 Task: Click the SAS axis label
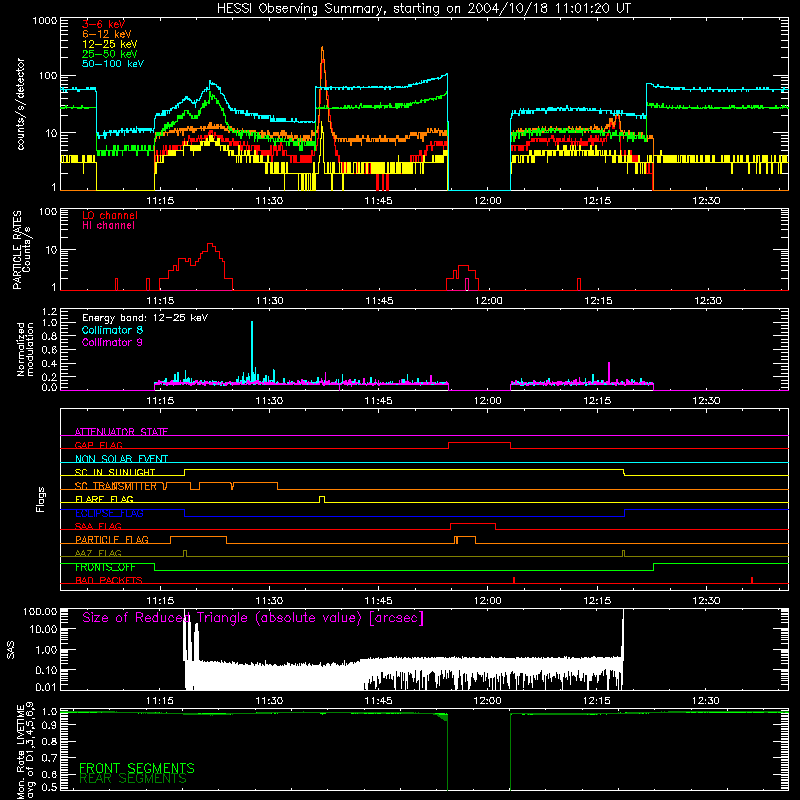click(x=11, y=650)
